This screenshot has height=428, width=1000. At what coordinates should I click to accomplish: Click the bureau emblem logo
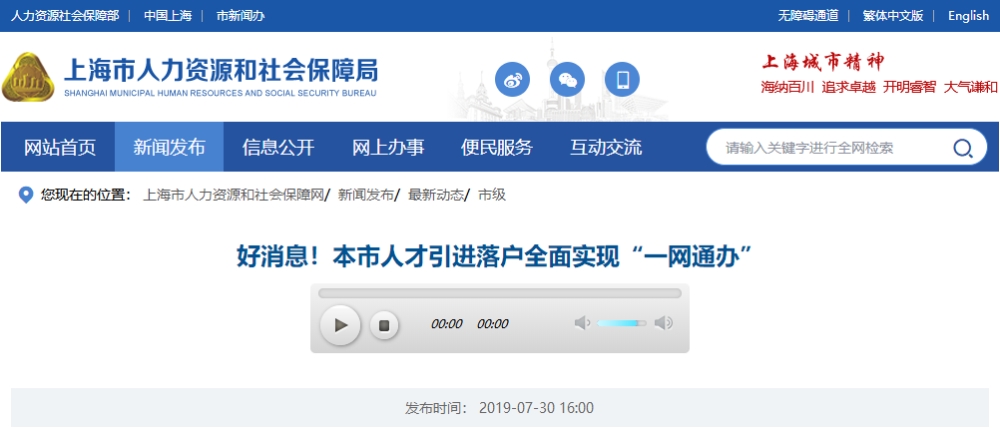(x=27, y=78)
